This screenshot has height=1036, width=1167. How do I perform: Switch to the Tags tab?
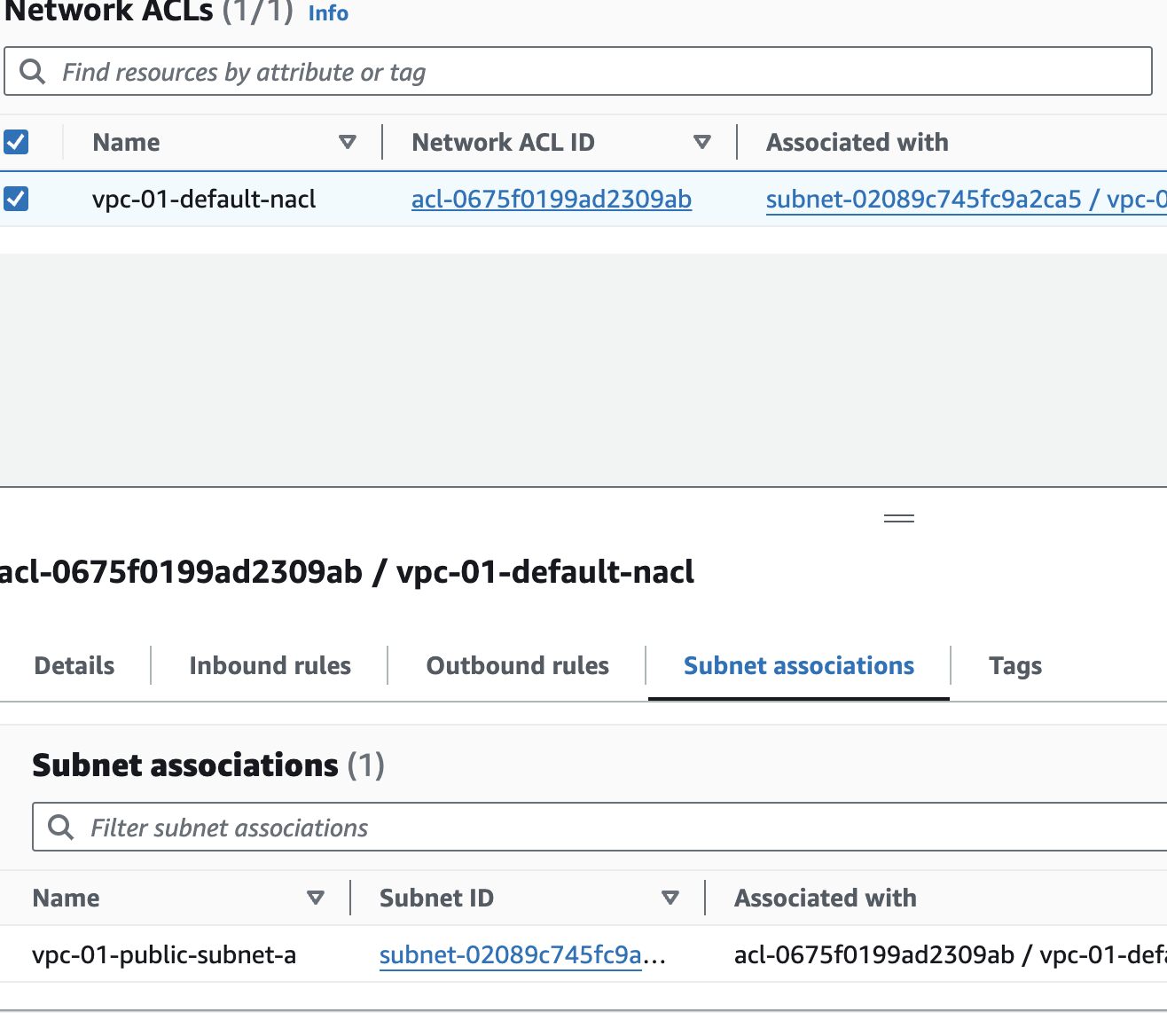1014,665
